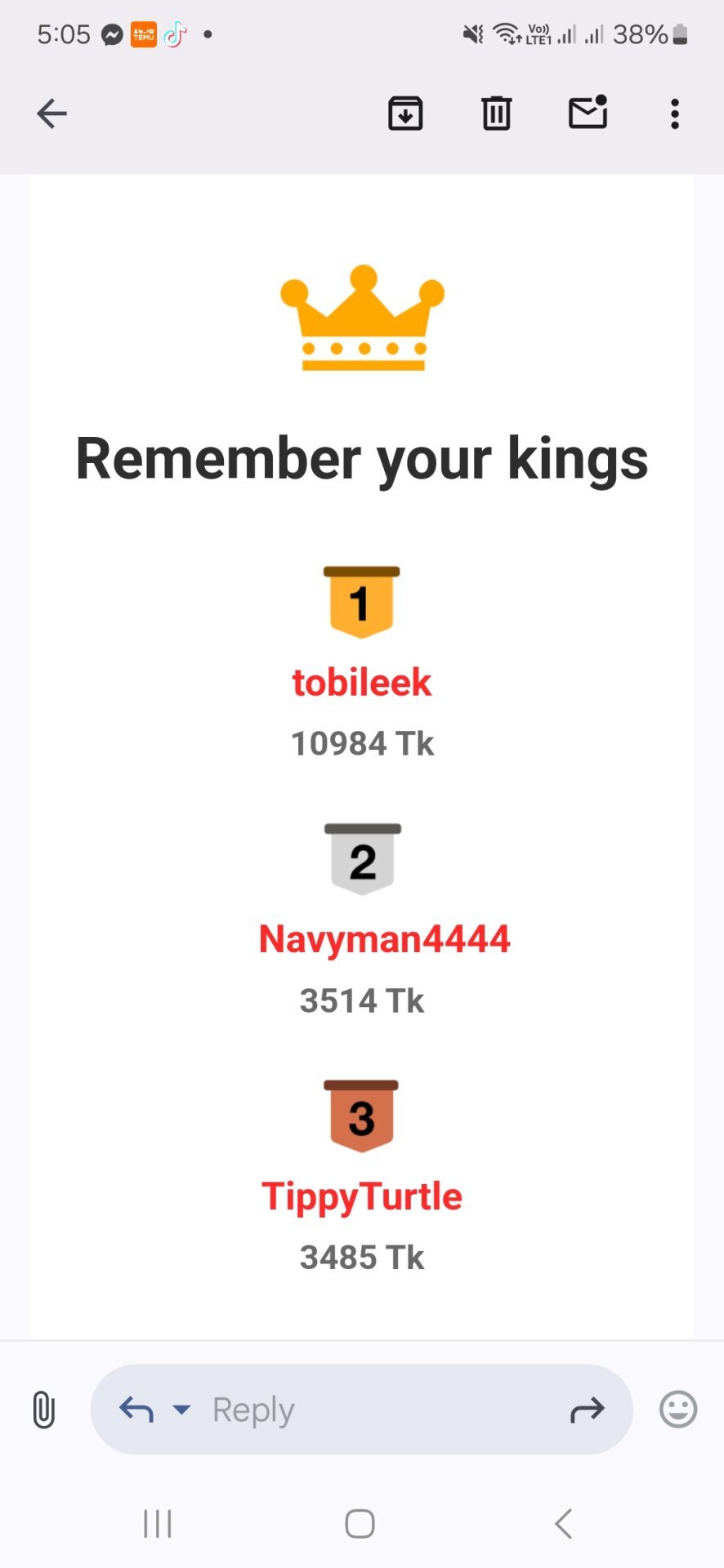
Task: Delete the email with trash icon
Action: pyautogui.click(x=496, y=114)
